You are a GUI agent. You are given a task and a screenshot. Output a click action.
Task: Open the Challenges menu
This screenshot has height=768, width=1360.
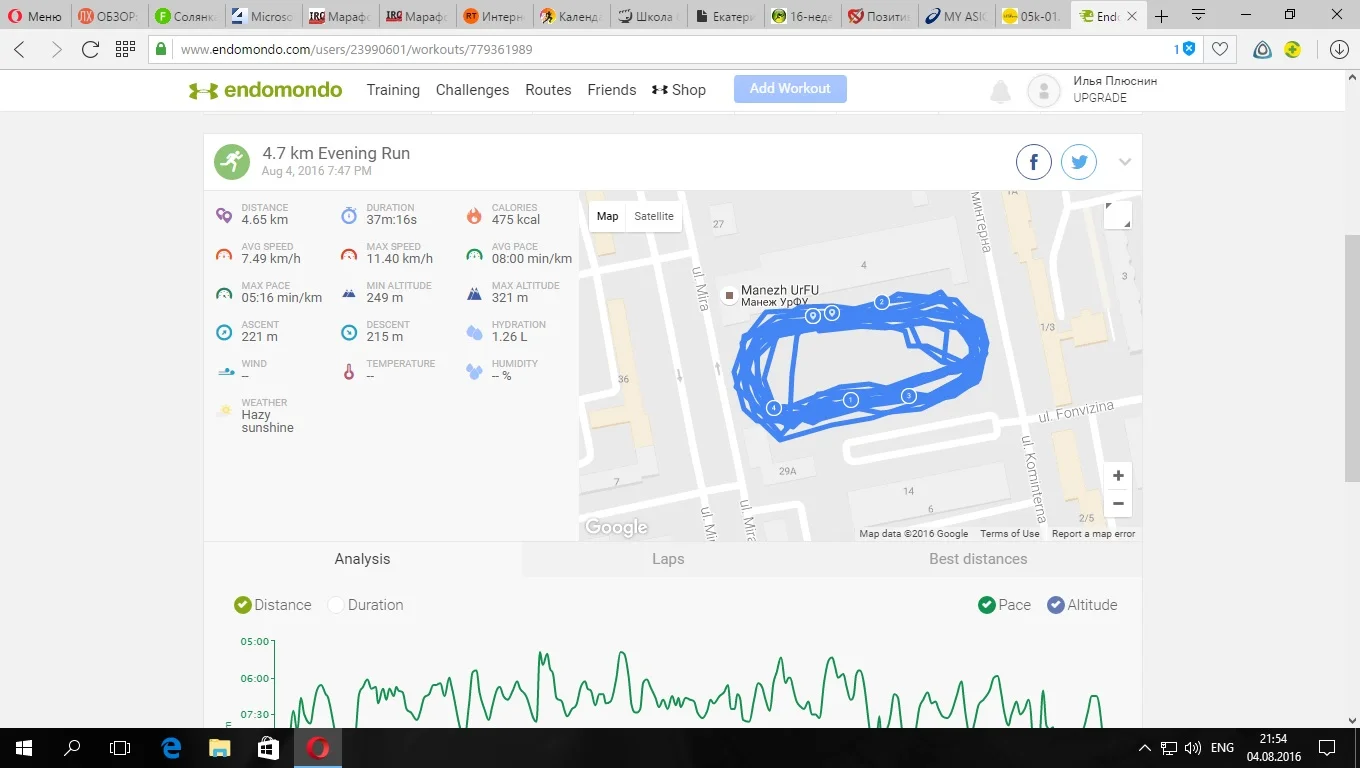(x=472, y=90)
